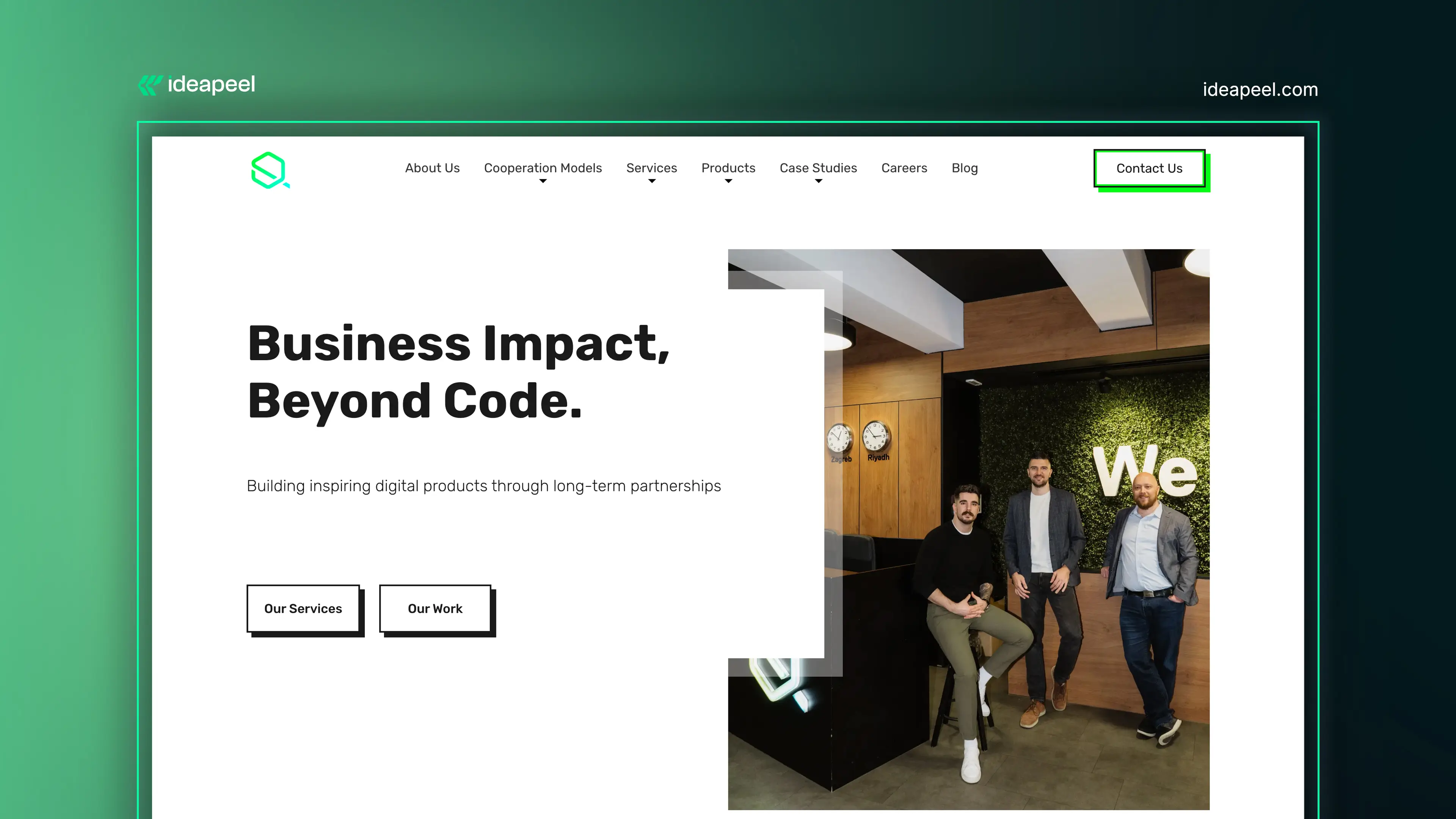Expand the arrow under Products
Image resolution: width=1456 pixels, height=819 pixels.
coord(728,181)
